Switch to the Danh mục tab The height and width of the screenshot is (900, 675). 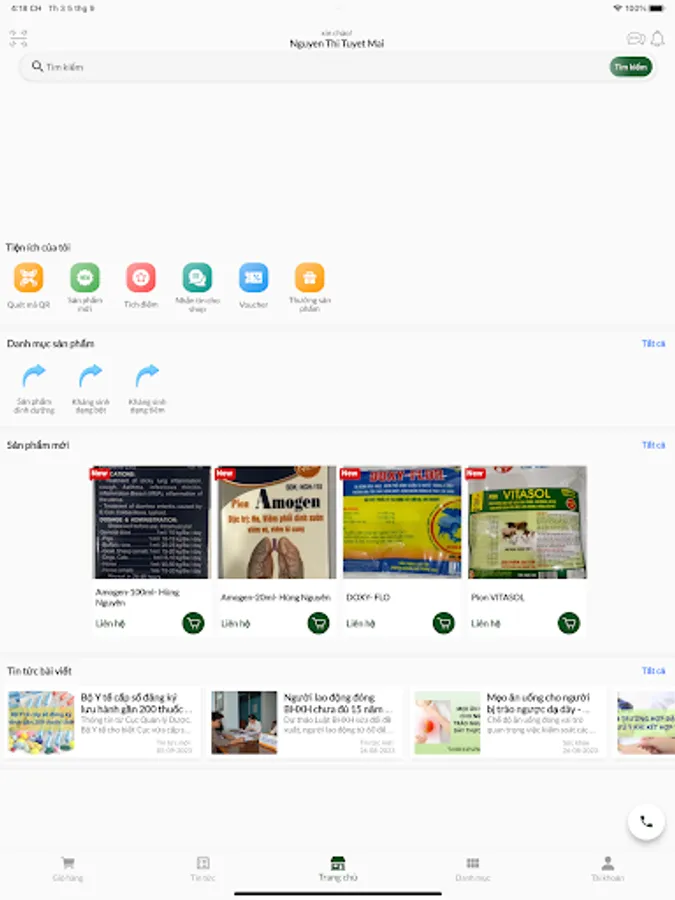tap(473, 868)
